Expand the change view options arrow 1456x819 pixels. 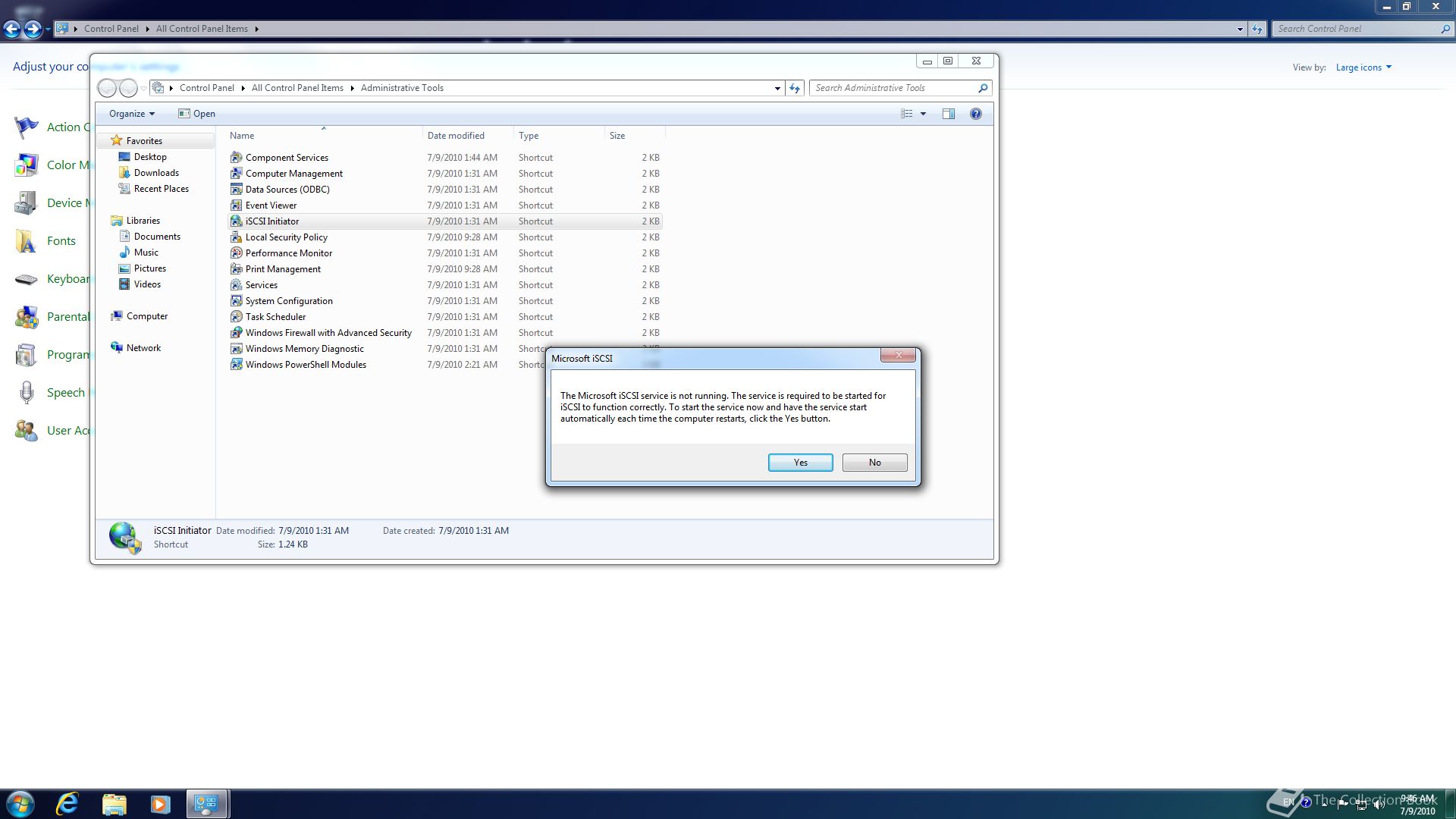923,114
